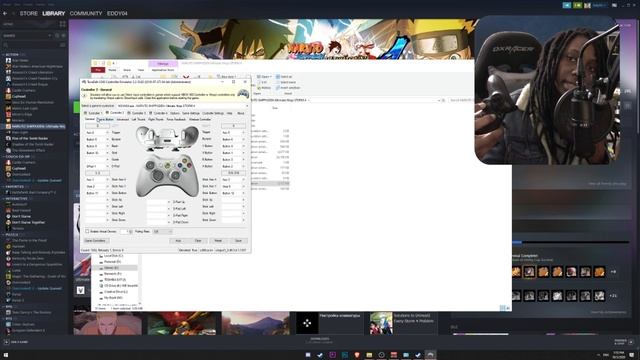This screenshot has height=360, width=640.
Task: Open advanced filter icon beside search field
Action: 62,44
